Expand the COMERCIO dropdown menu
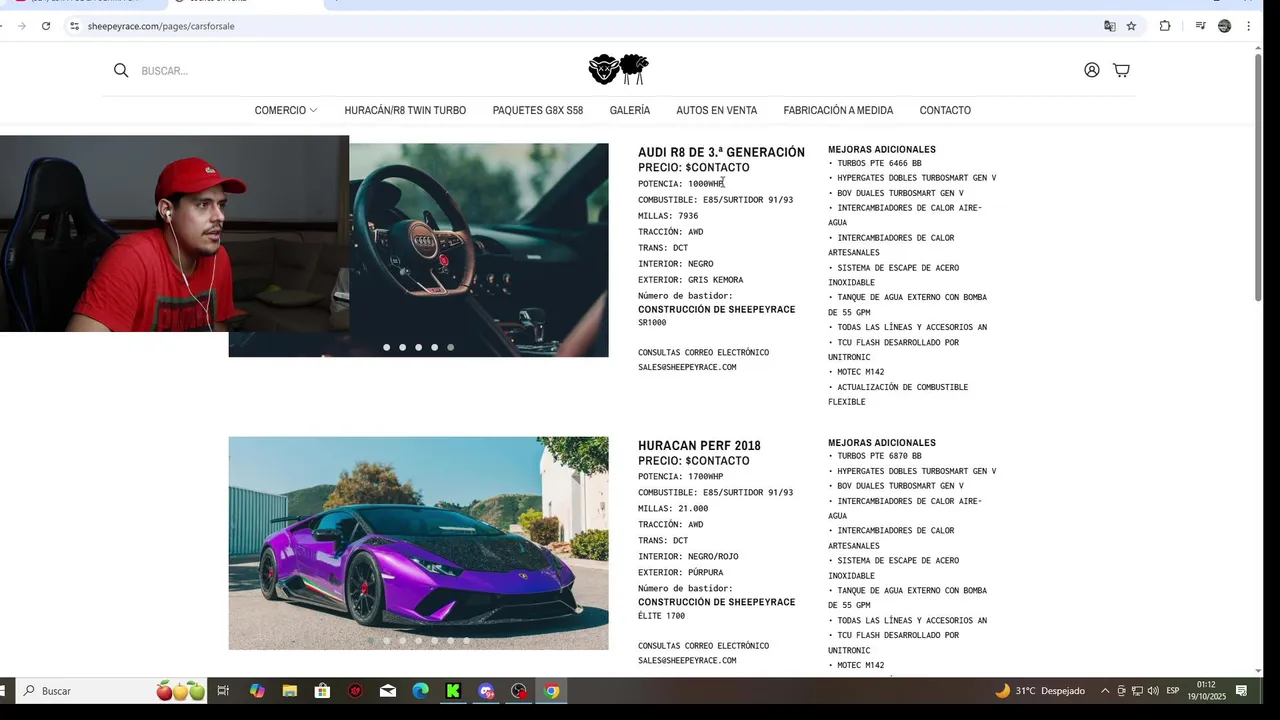Screen dimensions: 1280x720 click(x=286, y=110)
